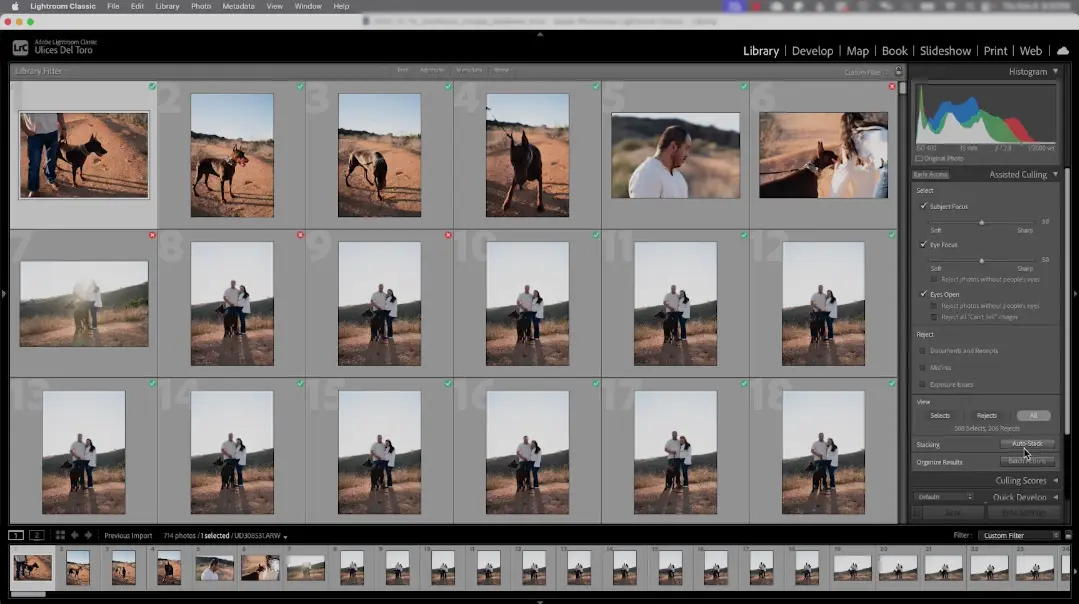This screenshot has height=604, width=1079.
Task: Go back with the left arrow
Action: point(74,535)
